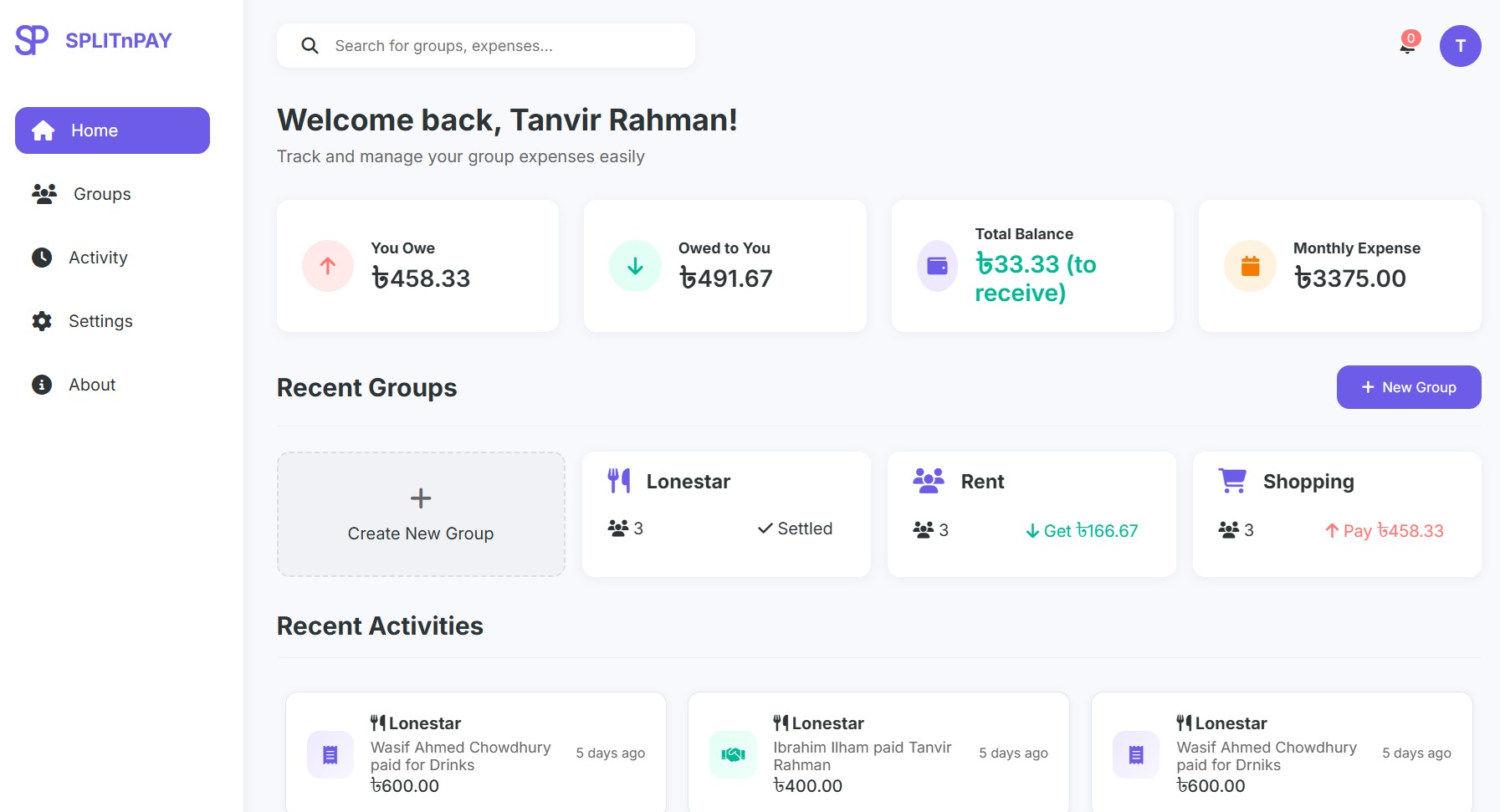1500x812 pixels.
Task: Click the Monthly Expense calendar icon
Action: pyautogui.click(x=1250, y=266)
